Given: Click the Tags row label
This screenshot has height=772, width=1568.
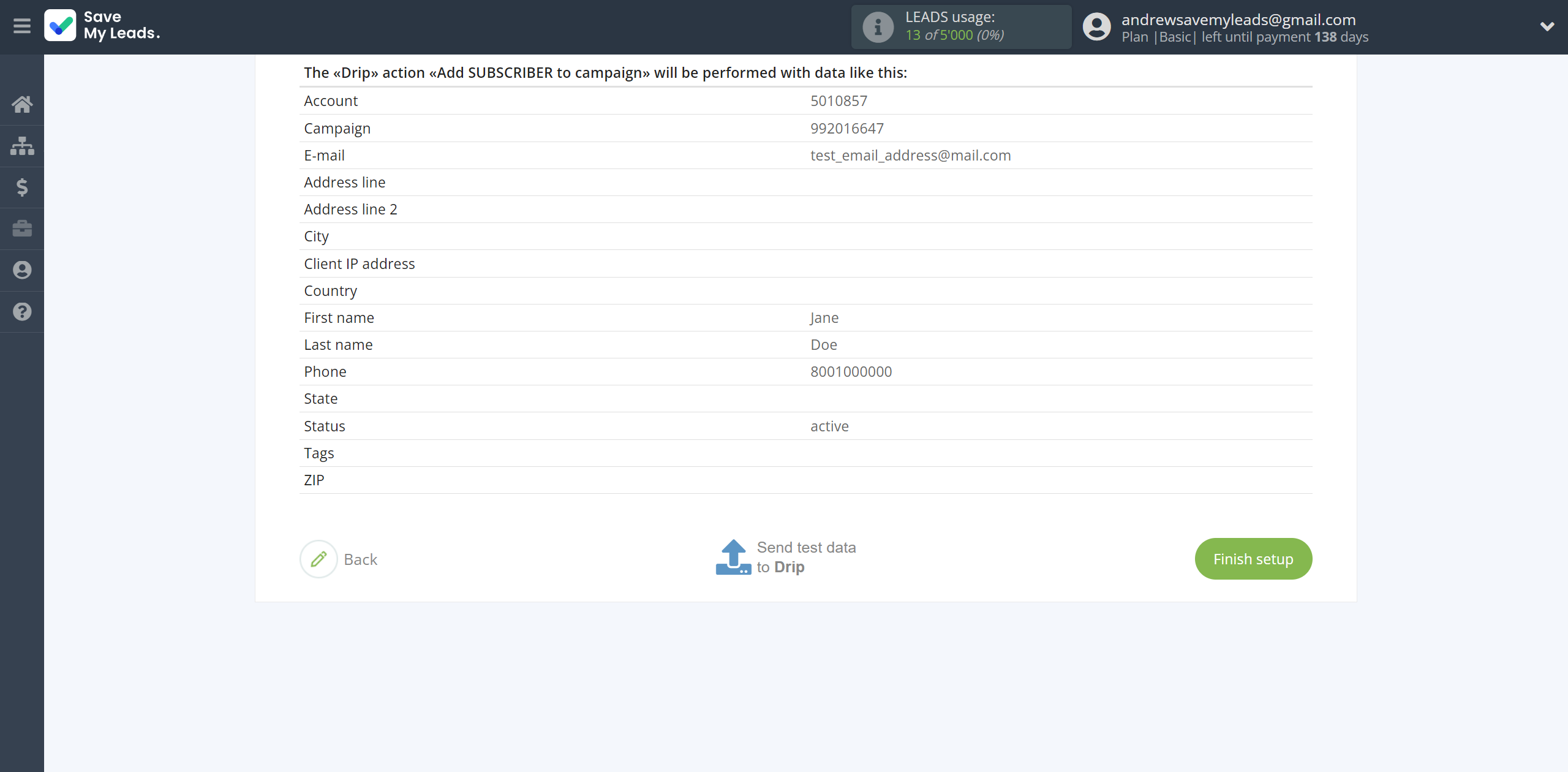Looking at the screenshot, I should (x=319, y=453).
